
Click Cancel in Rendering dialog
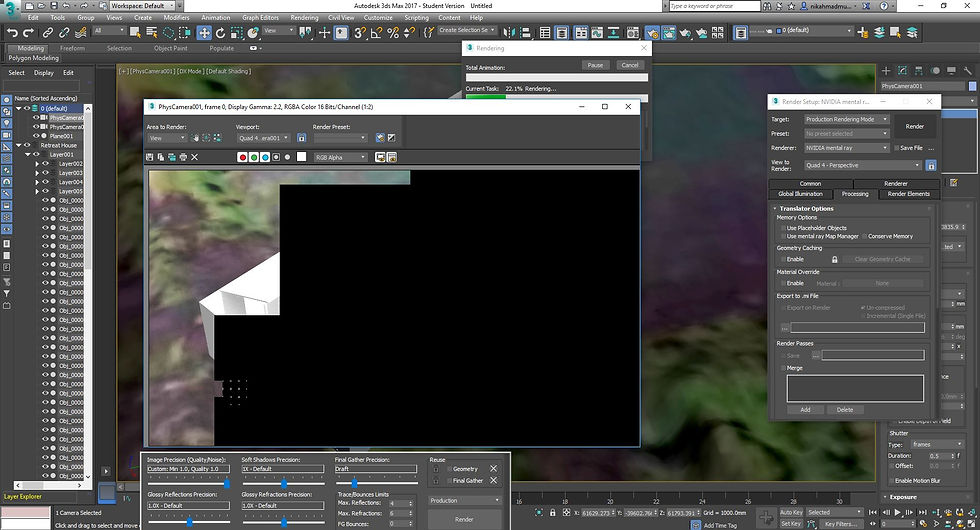[630, 65]
